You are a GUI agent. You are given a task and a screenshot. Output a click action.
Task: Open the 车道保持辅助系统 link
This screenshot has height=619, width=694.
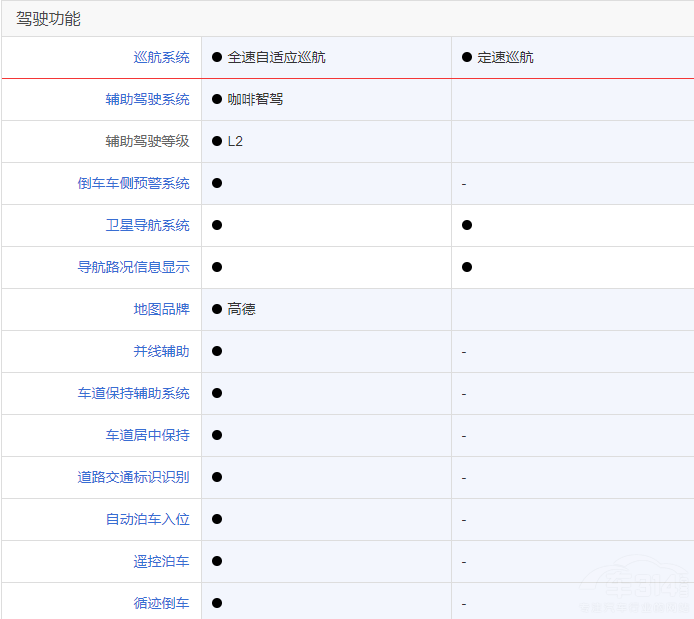[133, 393]
